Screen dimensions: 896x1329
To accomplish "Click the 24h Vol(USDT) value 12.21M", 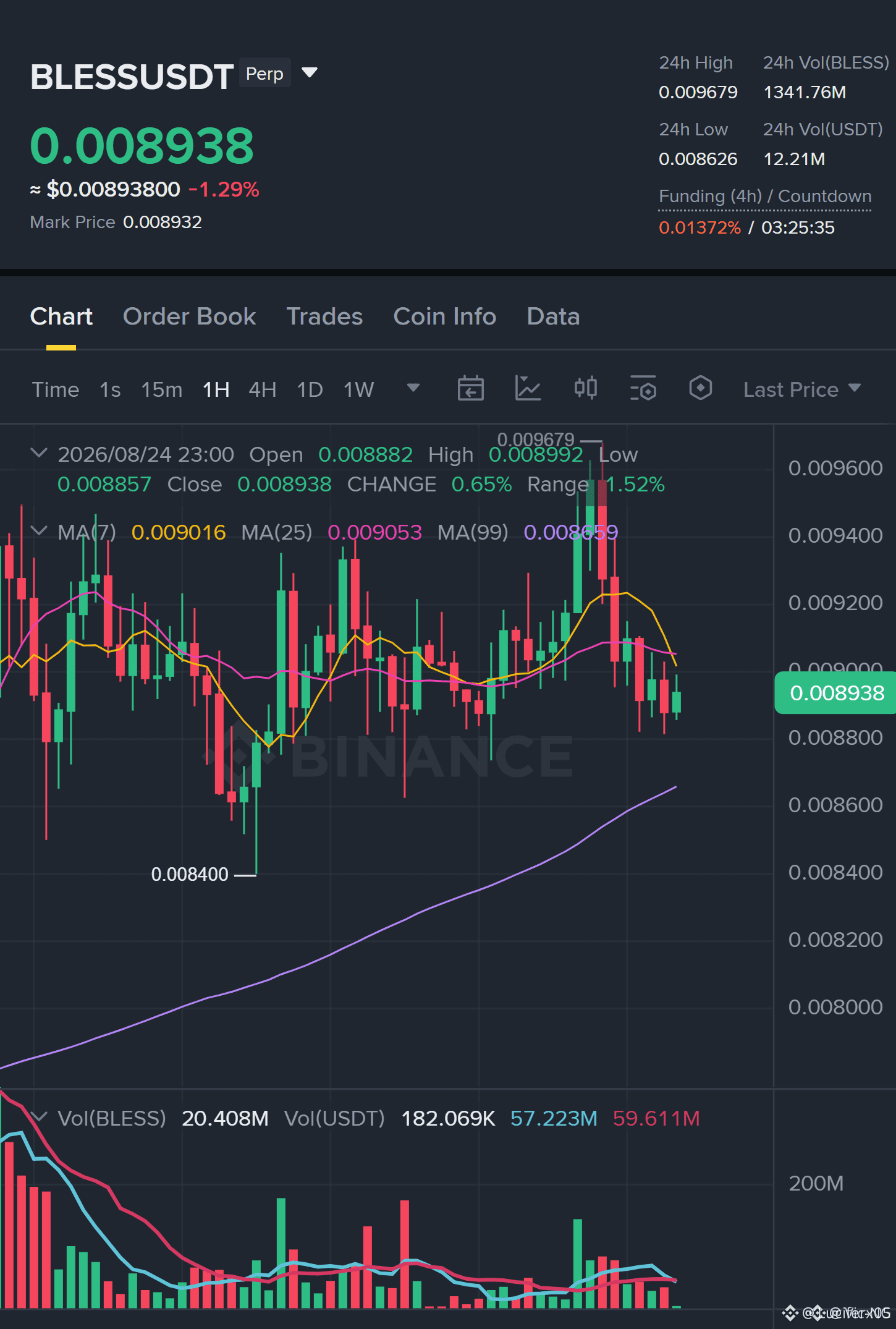I will (x=794, y=159).
